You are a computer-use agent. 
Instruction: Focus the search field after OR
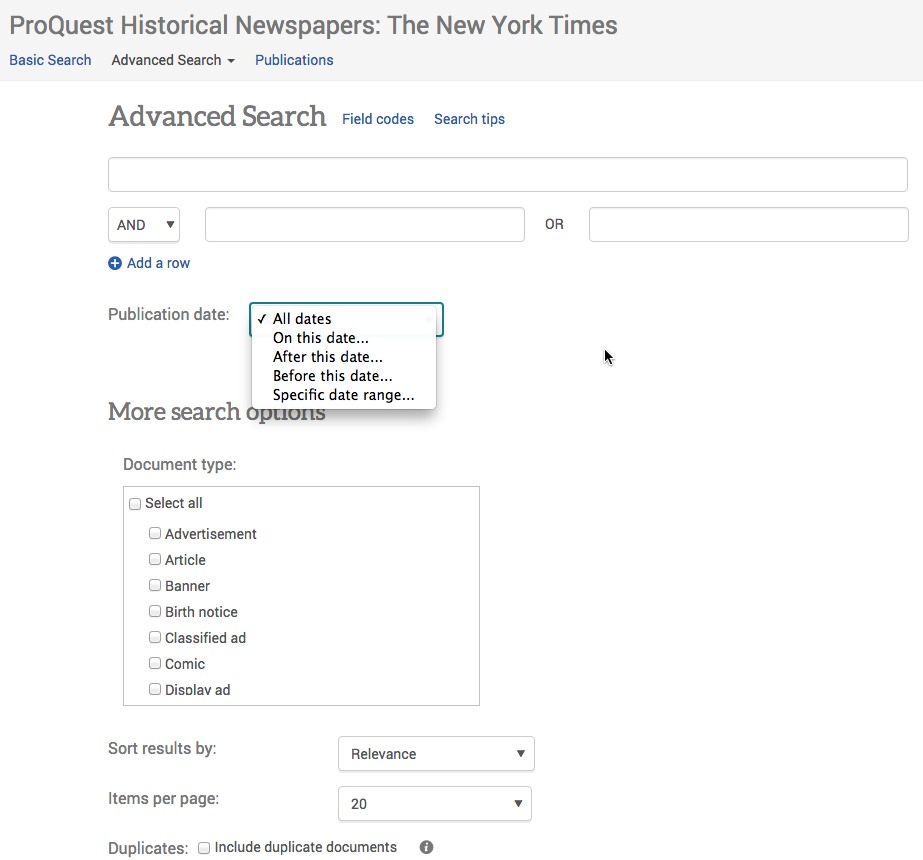[x=748, y=224]
